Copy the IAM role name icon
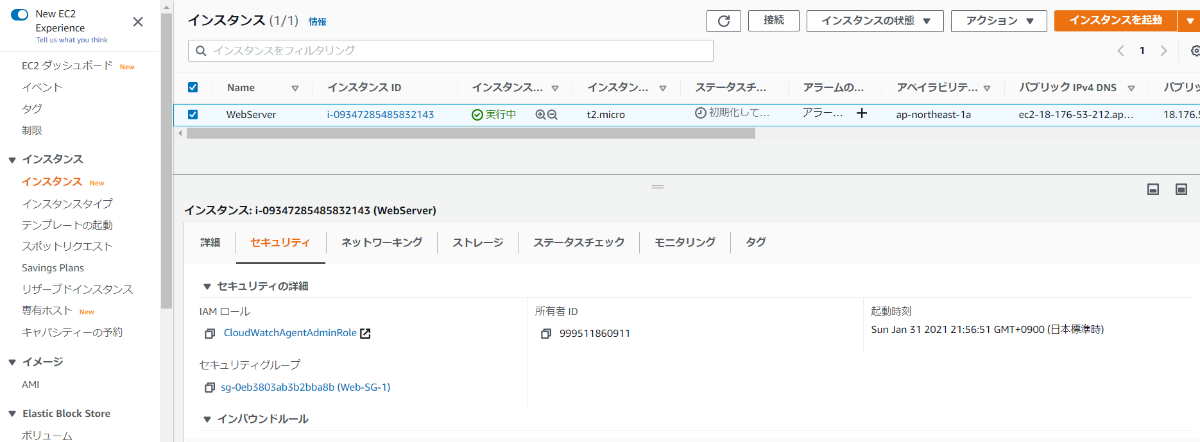Viewport: 1200px width, 442px height. tap(210, 333)
